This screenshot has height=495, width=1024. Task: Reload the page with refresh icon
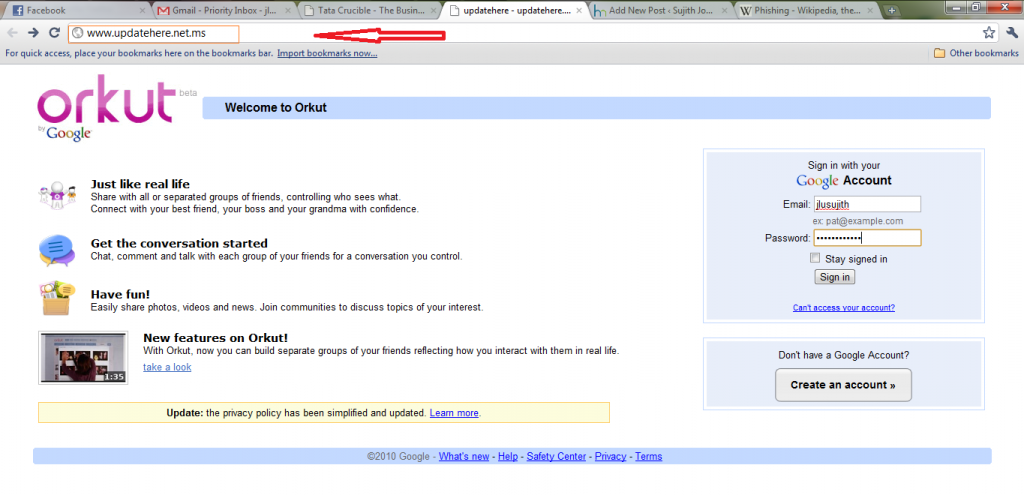tap(54, 33)
